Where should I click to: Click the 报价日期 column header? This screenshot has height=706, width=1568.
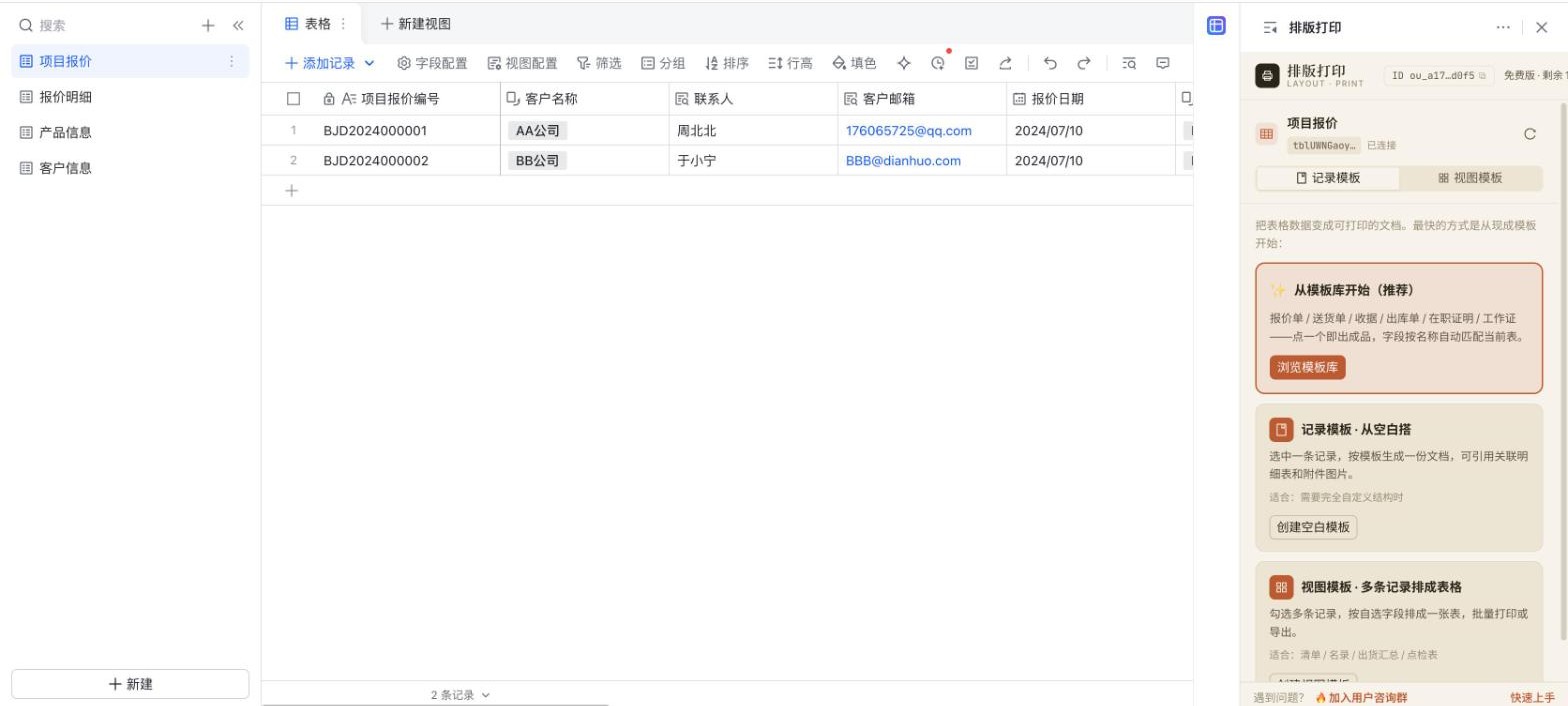click(x=1091, y=99)
